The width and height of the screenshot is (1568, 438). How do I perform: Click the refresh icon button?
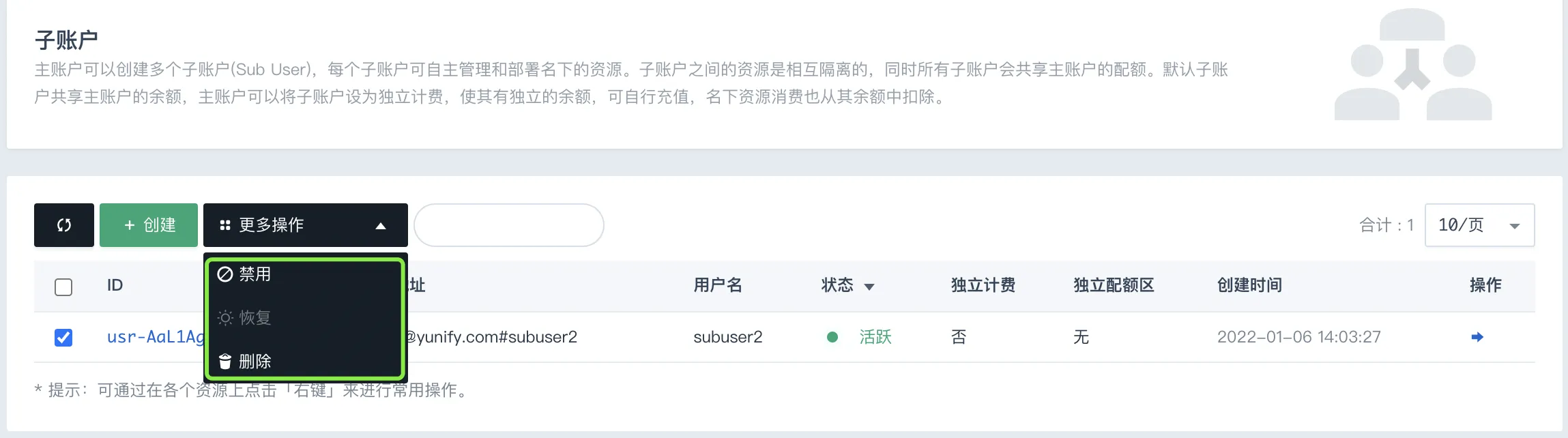coord(64,225)
